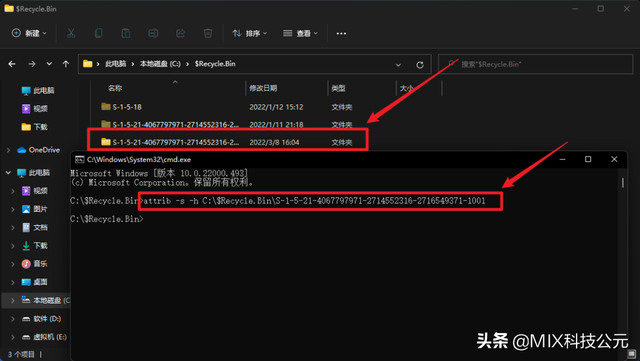
Task: Minimize the File Explorer window
Action: click(x=575, y=9)
